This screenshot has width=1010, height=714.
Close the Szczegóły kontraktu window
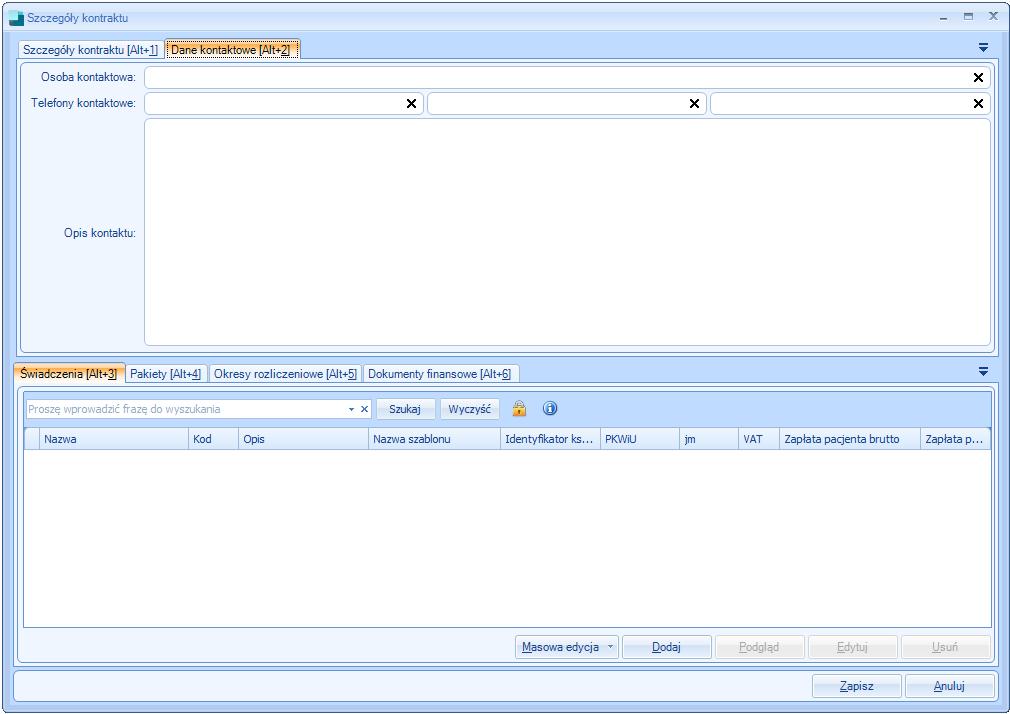coord(993,17)
